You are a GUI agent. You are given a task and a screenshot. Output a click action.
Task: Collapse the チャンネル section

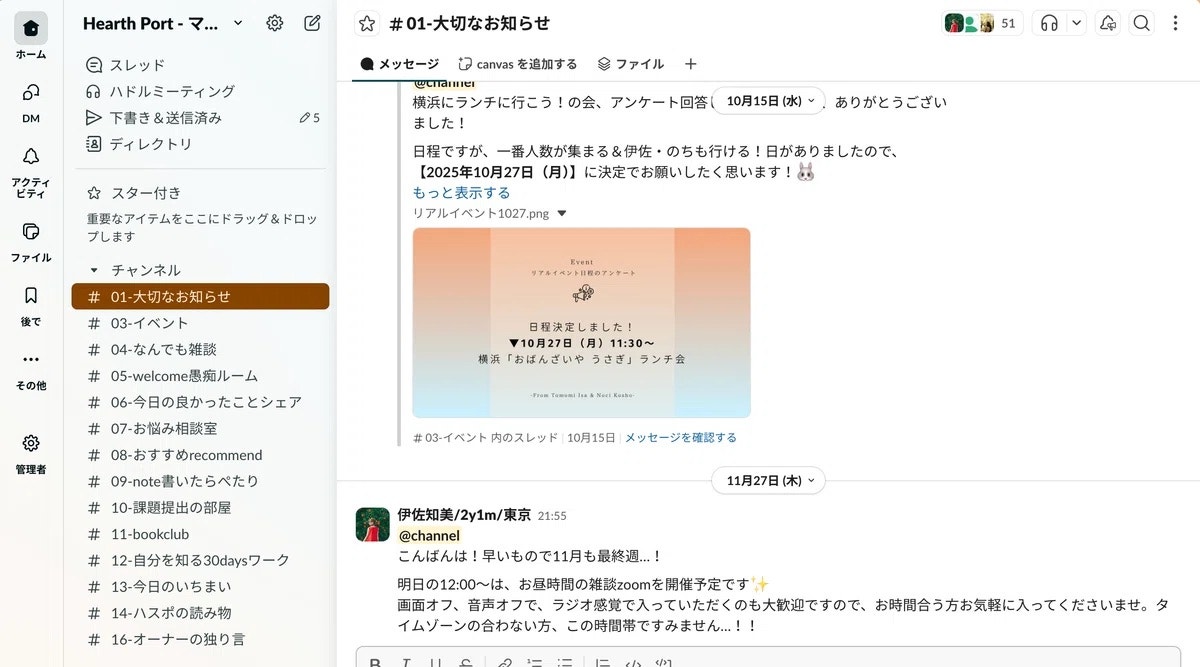pyautogui.click(x=94, y=270)
